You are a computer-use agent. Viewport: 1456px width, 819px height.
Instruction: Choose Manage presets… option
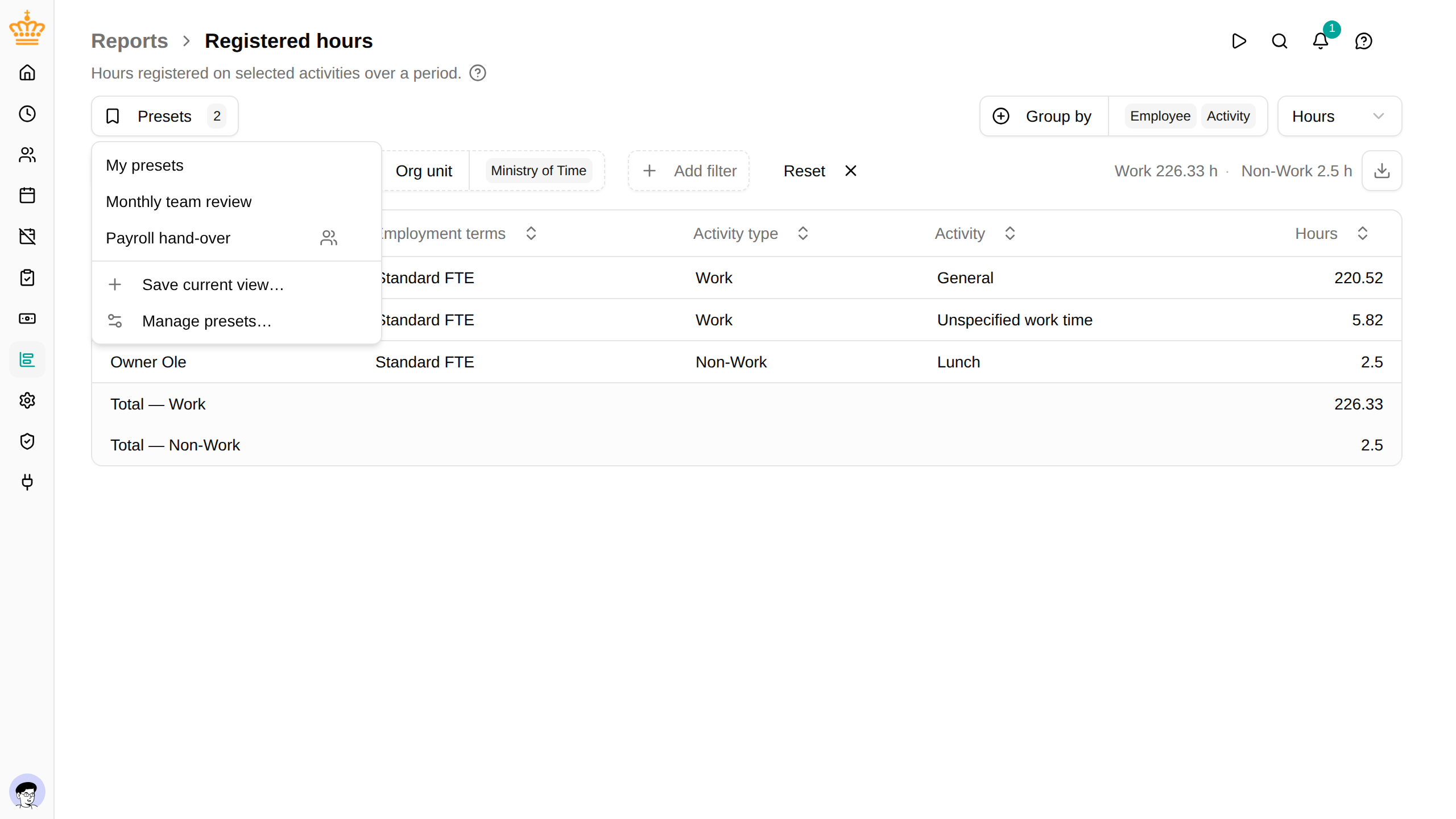[x=236, y=321]
